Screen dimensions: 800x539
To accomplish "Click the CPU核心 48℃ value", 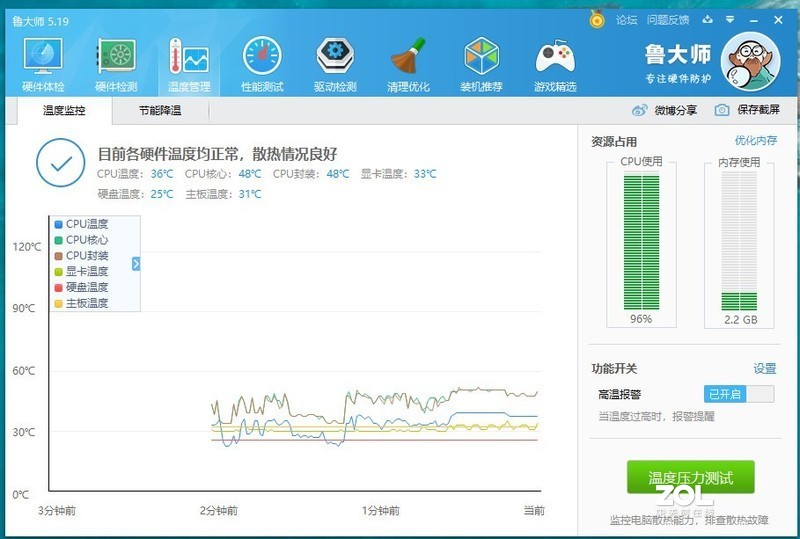I will tap(250, 174).
